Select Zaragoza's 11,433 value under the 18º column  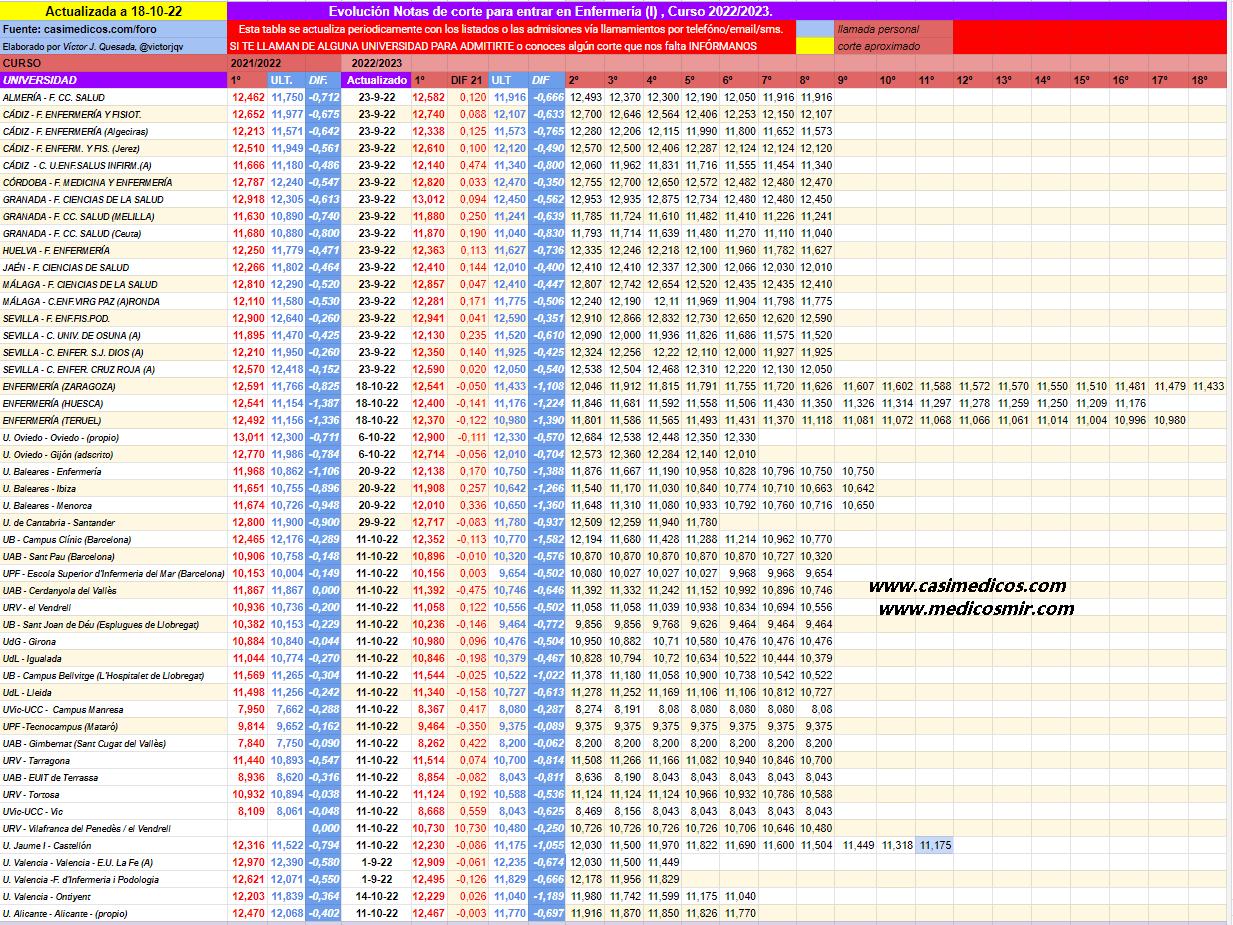click(1208, 386)
